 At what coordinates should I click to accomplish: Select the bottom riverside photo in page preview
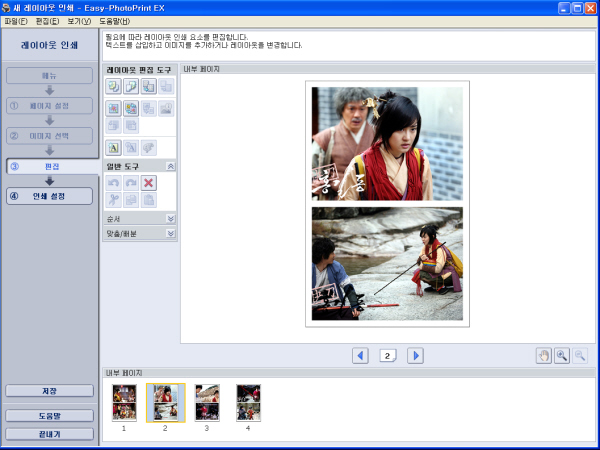pos(387,264)
